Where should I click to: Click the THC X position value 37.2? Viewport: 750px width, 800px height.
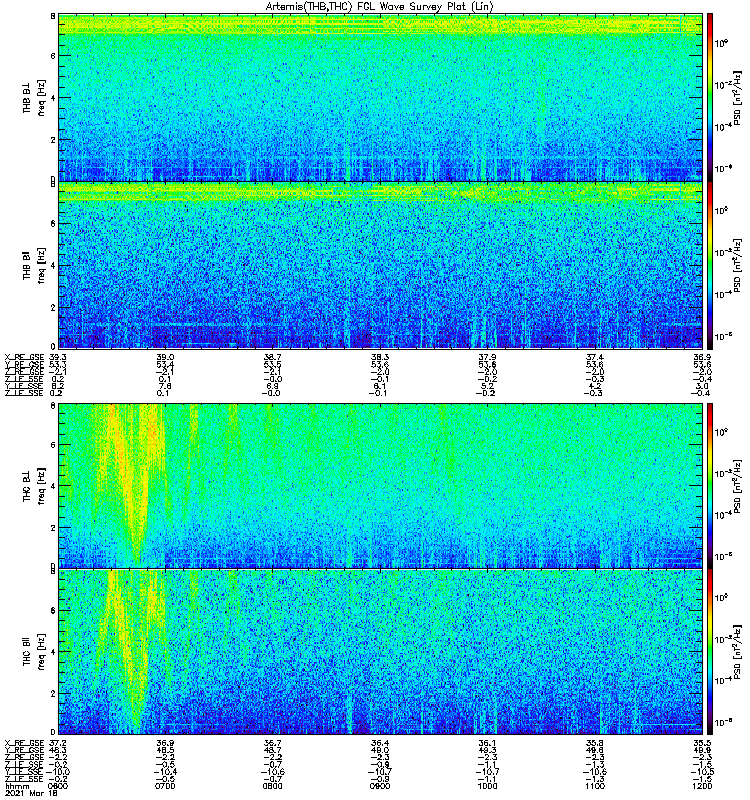(x=58, y=743)
